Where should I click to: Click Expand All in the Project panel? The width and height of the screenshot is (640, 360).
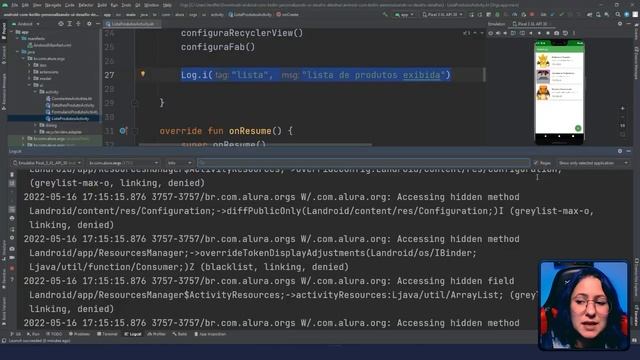(x=70, y=24)
